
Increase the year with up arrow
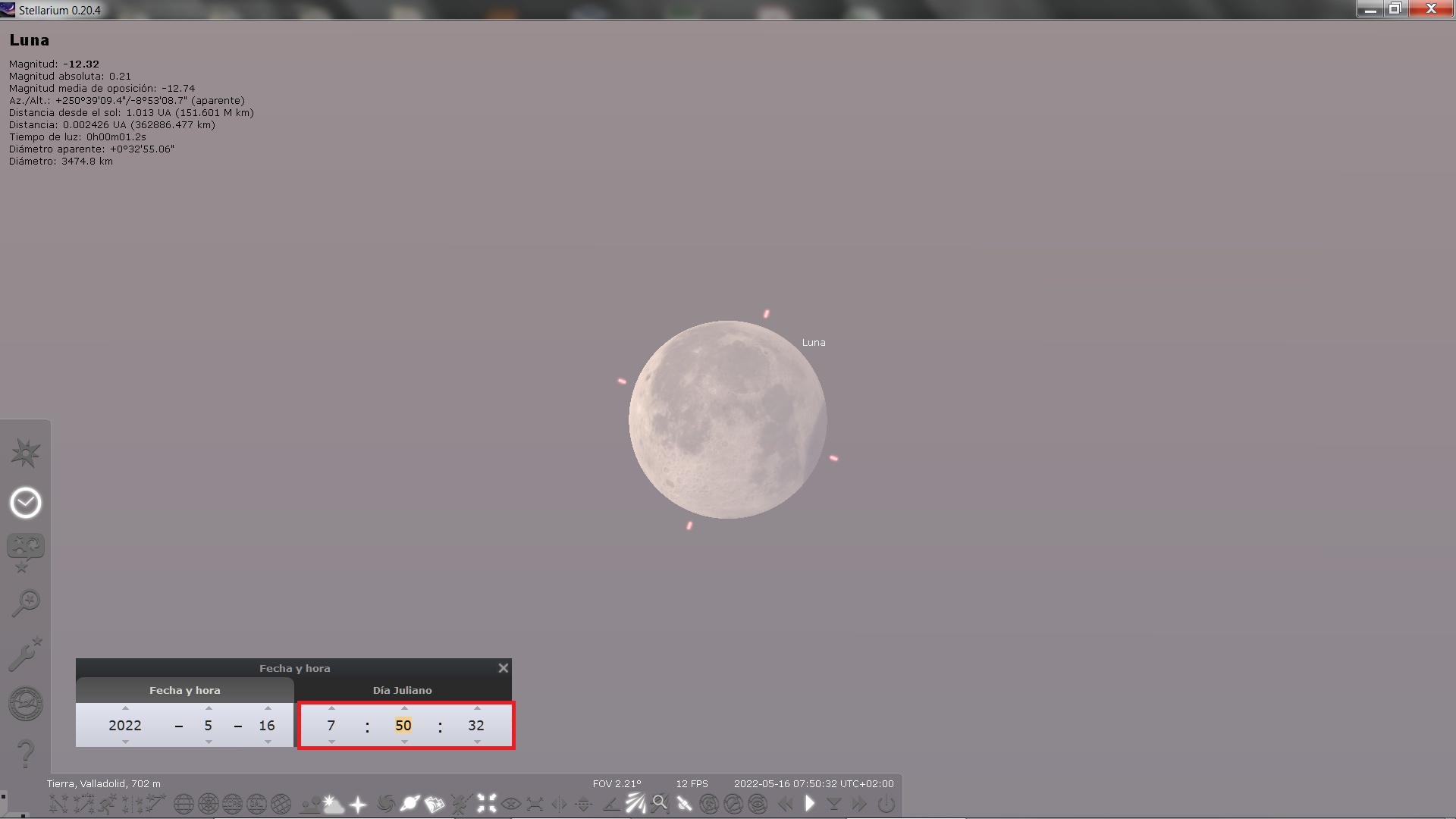coord(125,708)
